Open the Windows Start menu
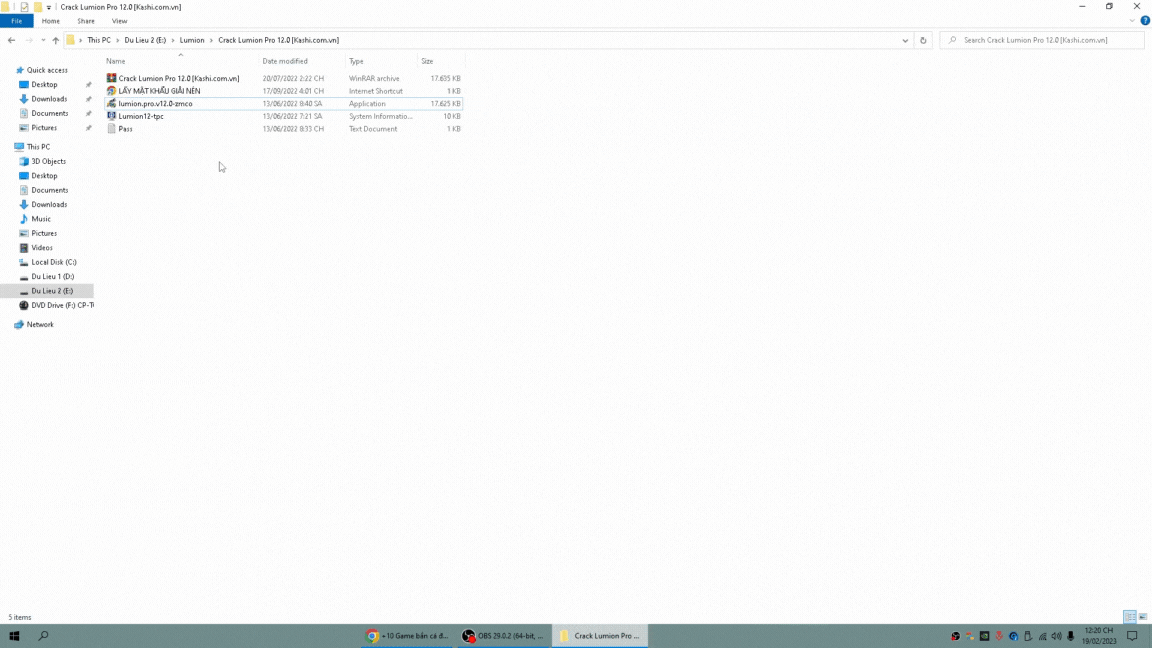Screen dimensions: 1152x648 pos(14,636)
